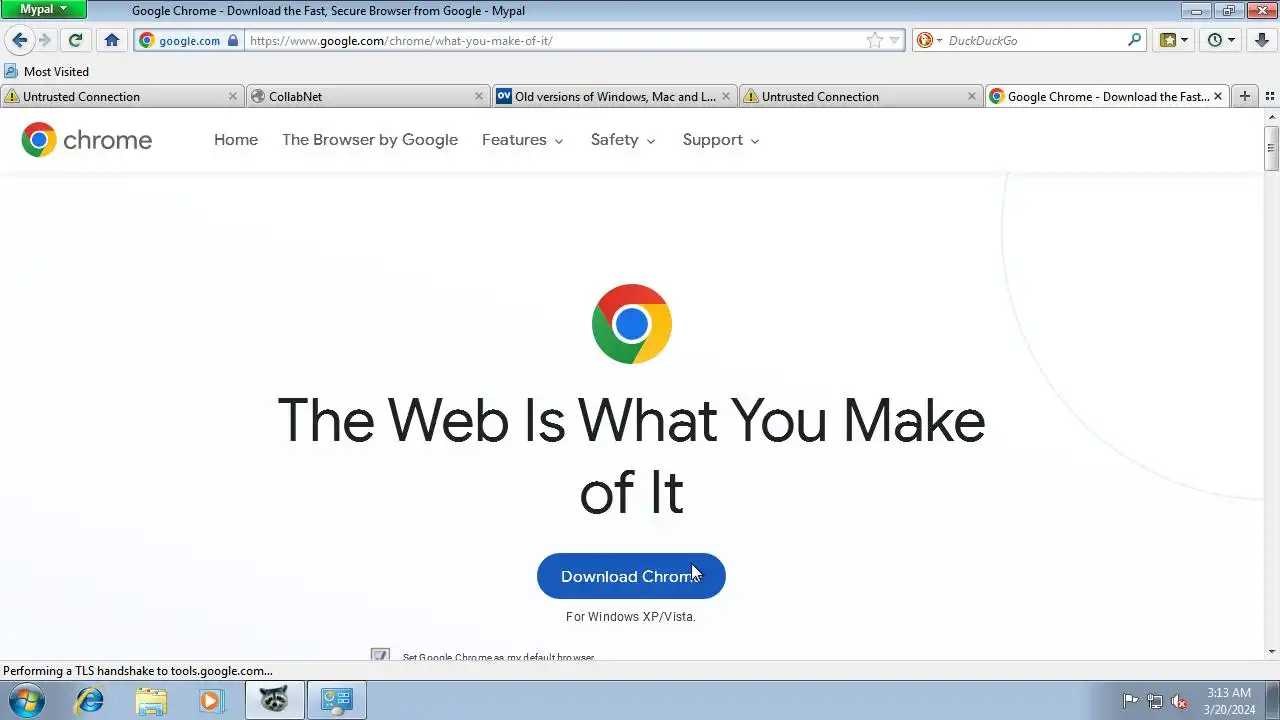
Task: Open the Control Panel taskbar icon
Action: pyautogui.click(x=336, y=701)
